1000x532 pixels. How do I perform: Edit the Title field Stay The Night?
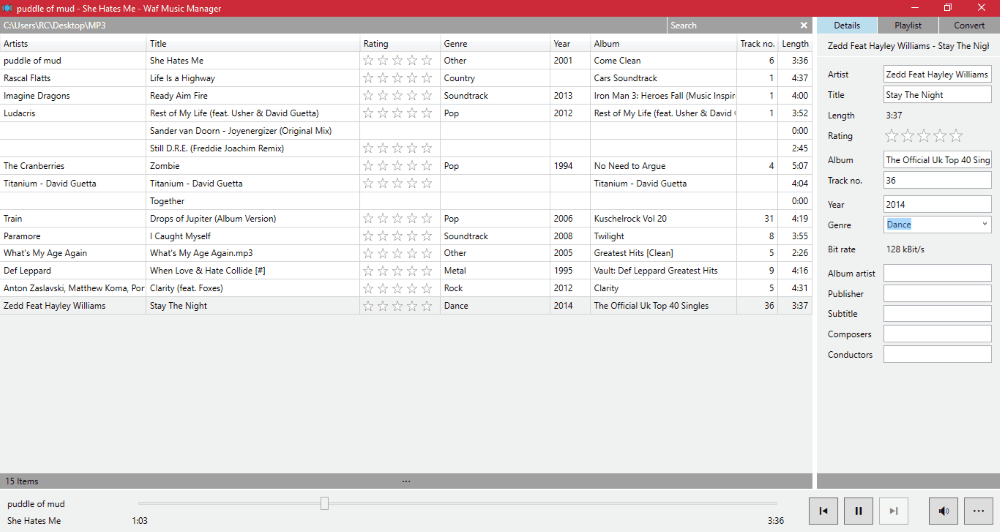tap(937, 94)
